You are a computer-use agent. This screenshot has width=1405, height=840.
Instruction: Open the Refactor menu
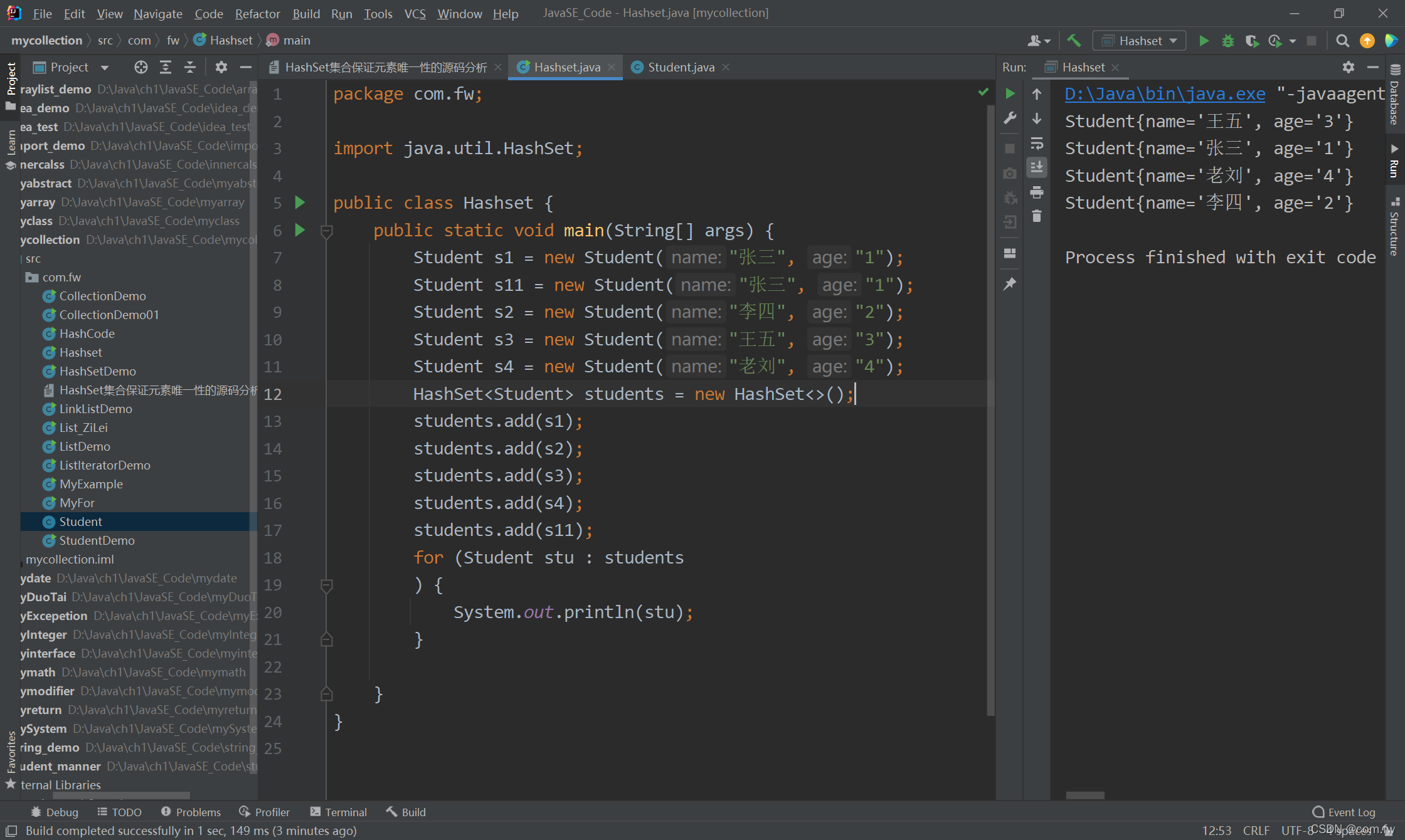click(x=257, y=13)
